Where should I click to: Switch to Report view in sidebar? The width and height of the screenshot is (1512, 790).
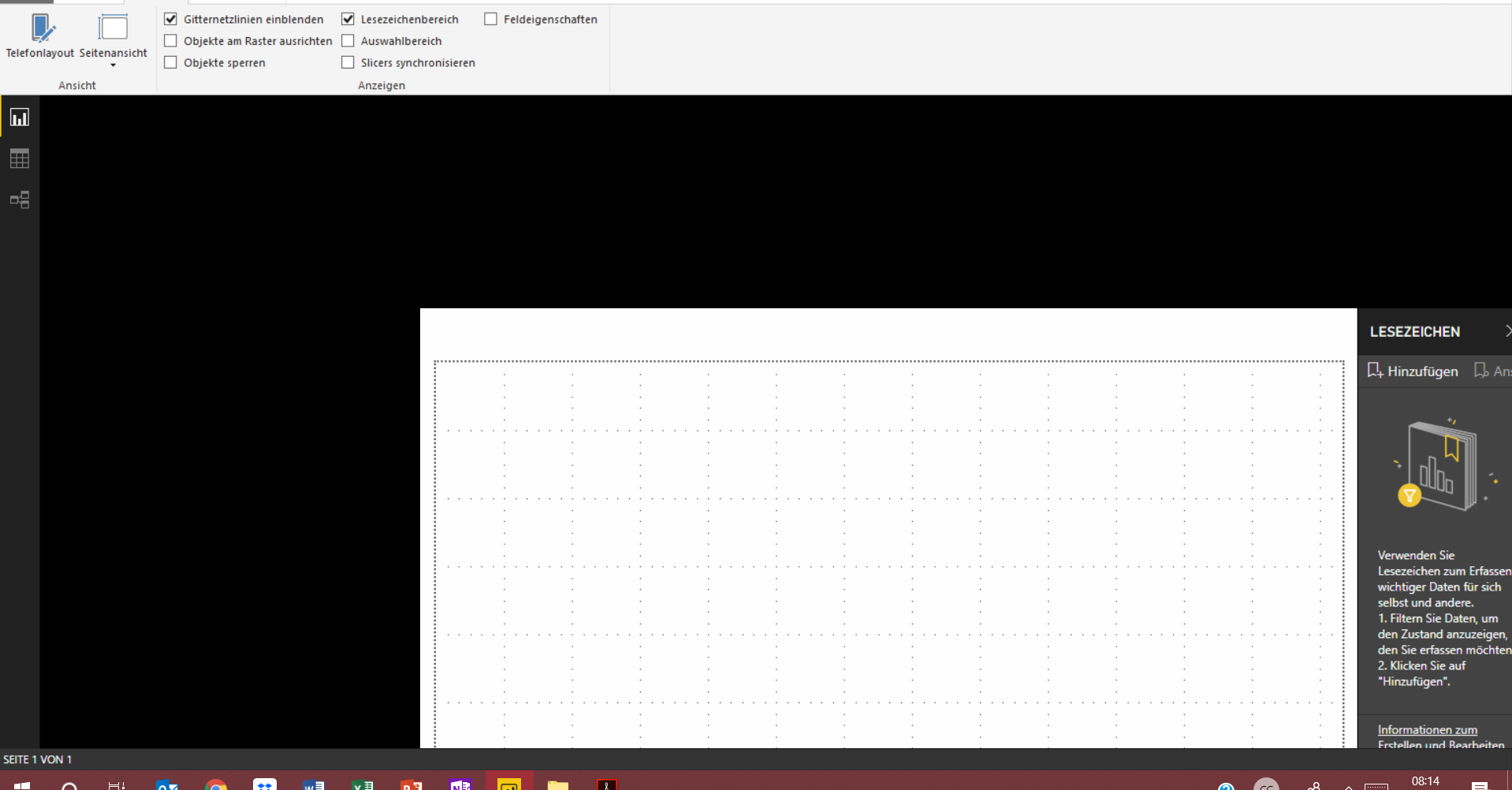pyautogui.click(x=20, y=117)
